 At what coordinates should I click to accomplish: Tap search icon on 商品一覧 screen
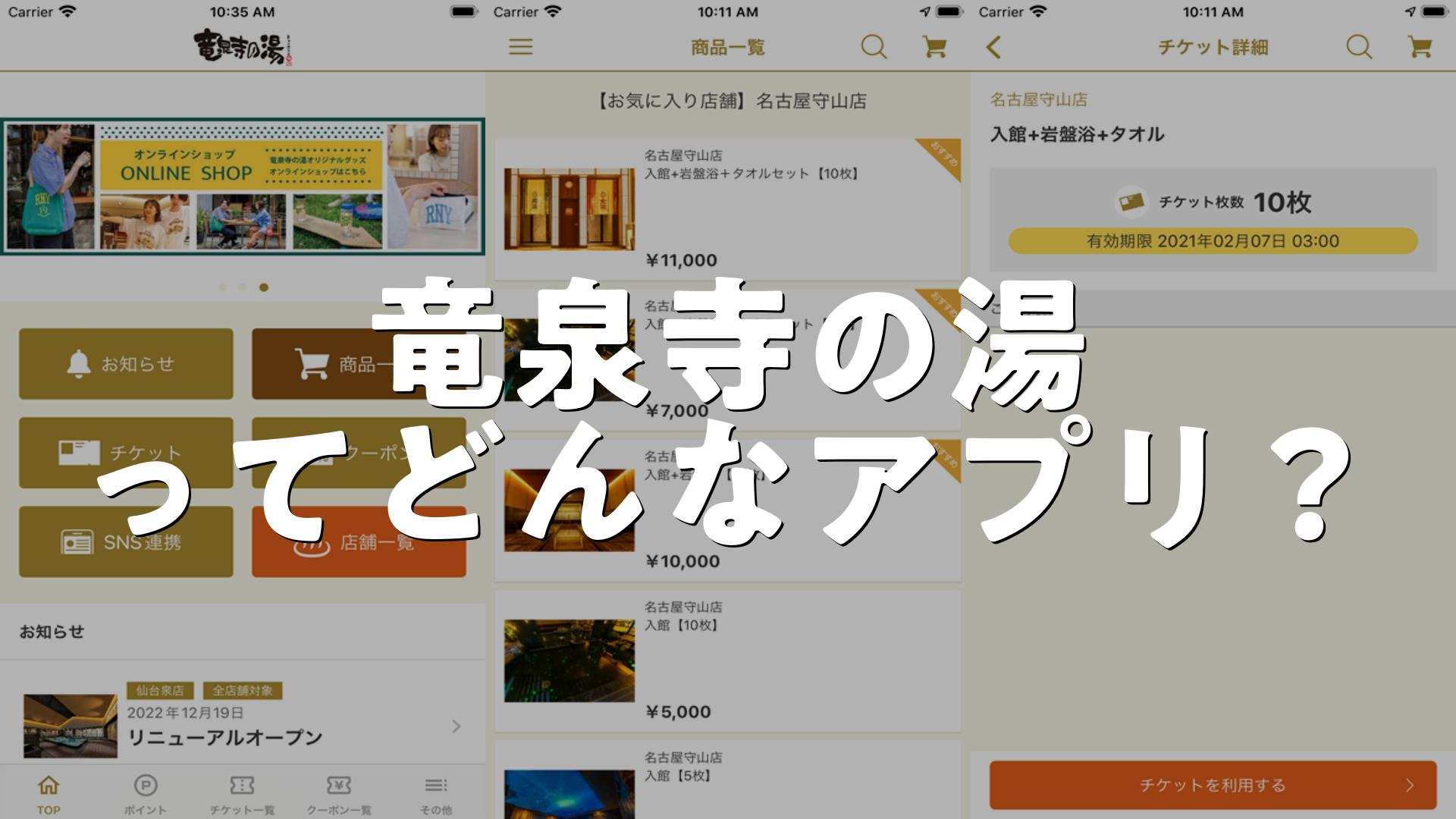pos(874,47)
